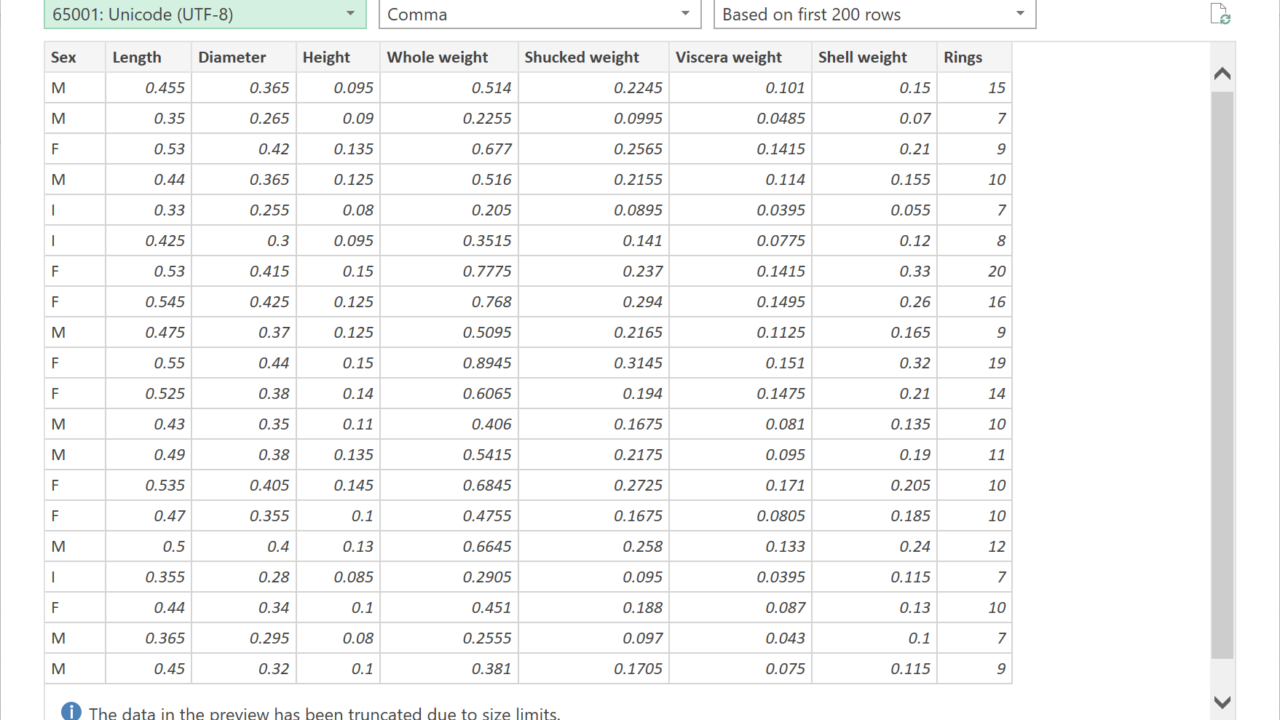Click the Rings value 20

[x=974, y=271]
